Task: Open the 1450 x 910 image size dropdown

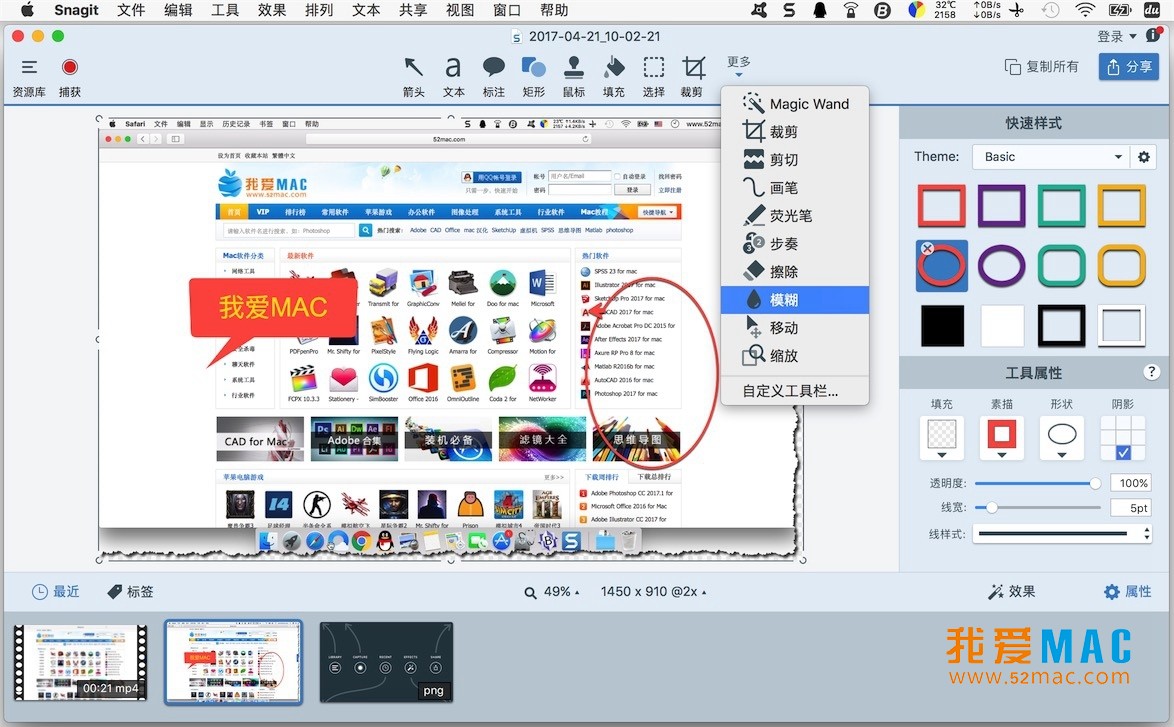Action: 654,591
